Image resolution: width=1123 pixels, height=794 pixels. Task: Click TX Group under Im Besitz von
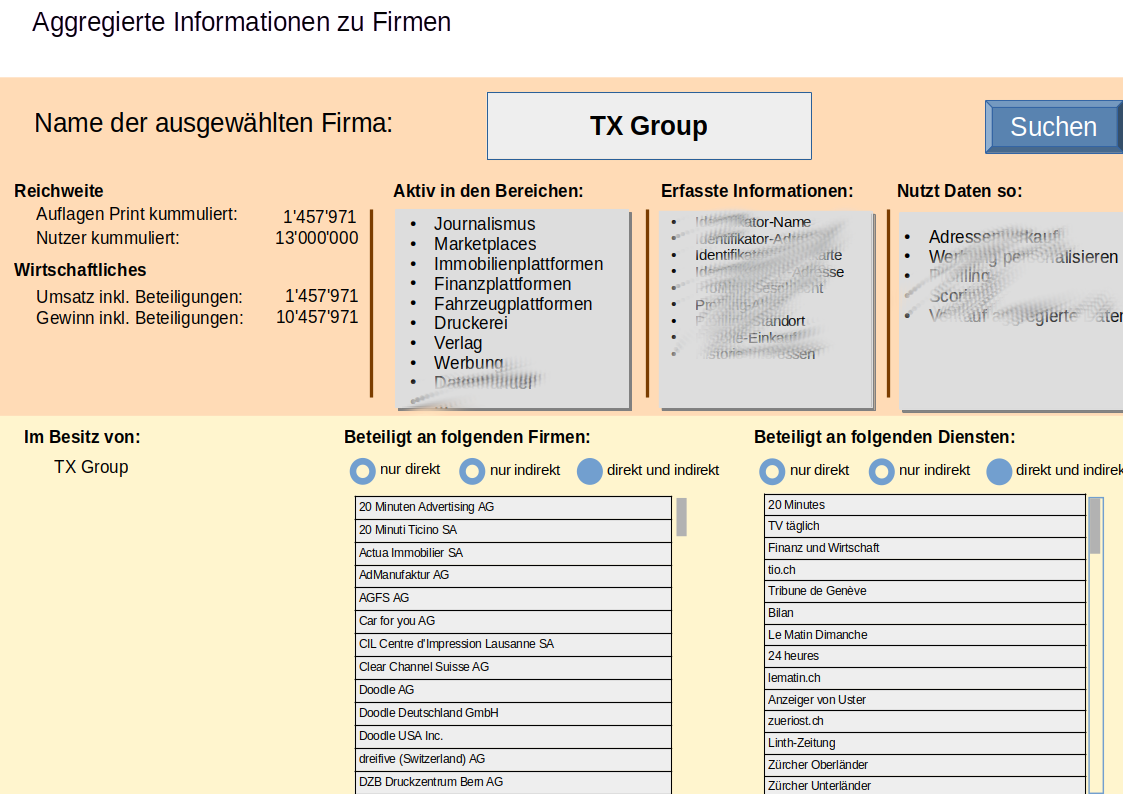click(91, 467)
